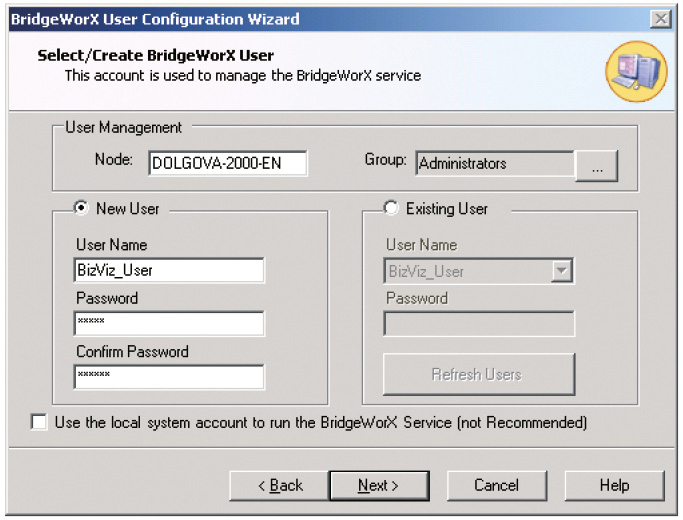
Task: Select the Existing User radio button
Action: pos(391,208)
